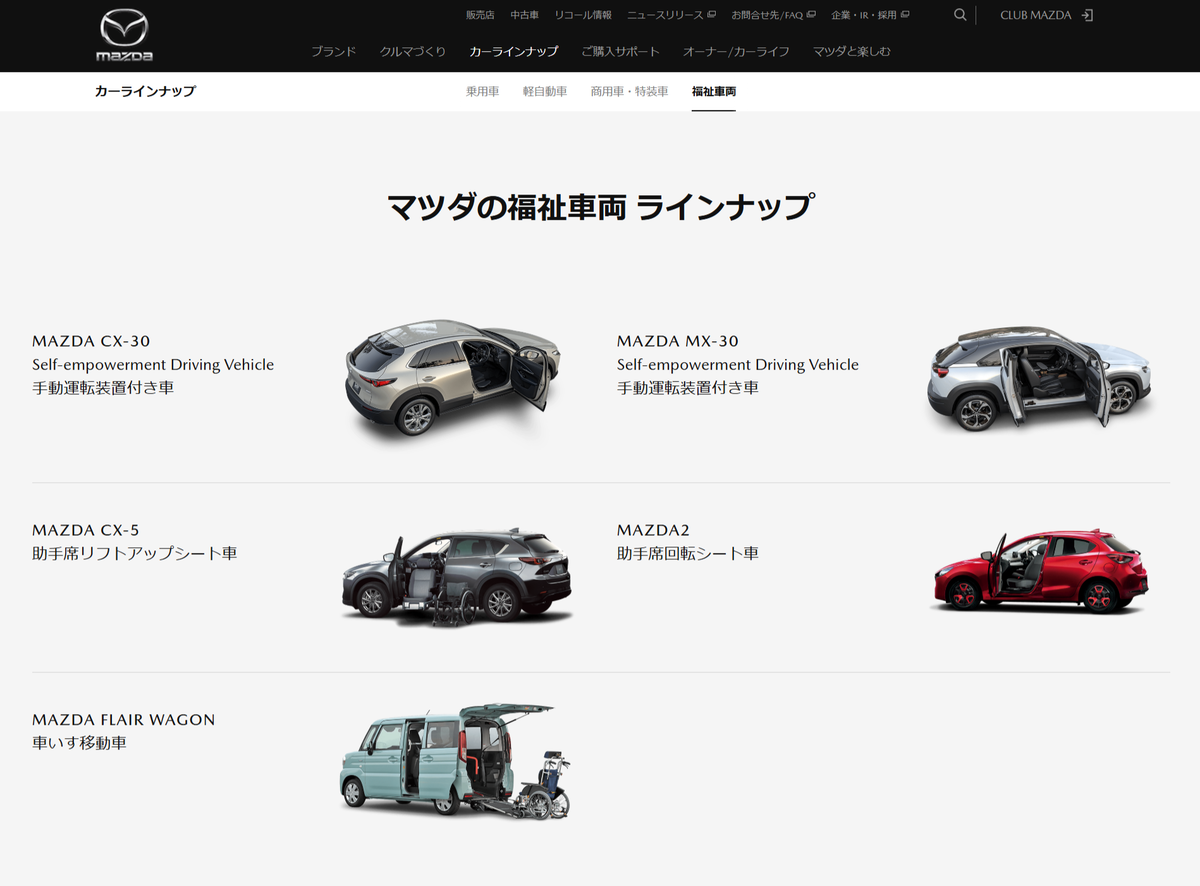Screen dimensions: 1200x886
Task: Open the リコール情報 link
Action: pyautogui.click(x=583, y=15)
